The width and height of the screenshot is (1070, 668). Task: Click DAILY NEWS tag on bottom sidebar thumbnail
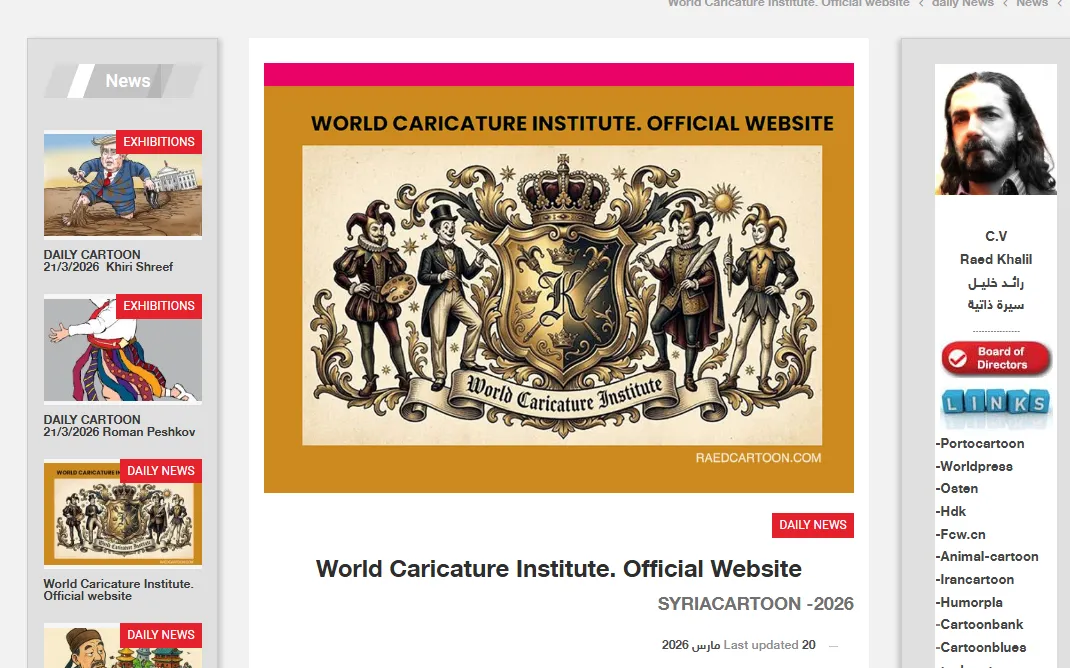pyautogui.click(x=161, y=635)
